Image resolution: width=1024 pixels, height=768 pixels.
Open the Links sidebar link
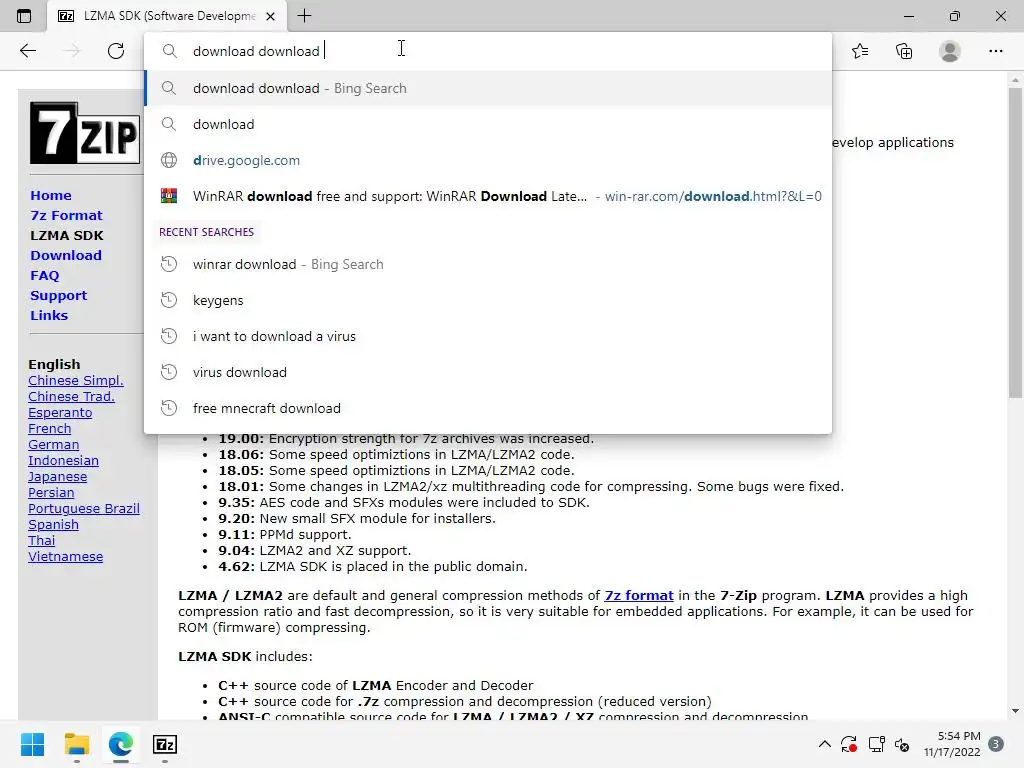pyautogui.click(x=49, y=315)
